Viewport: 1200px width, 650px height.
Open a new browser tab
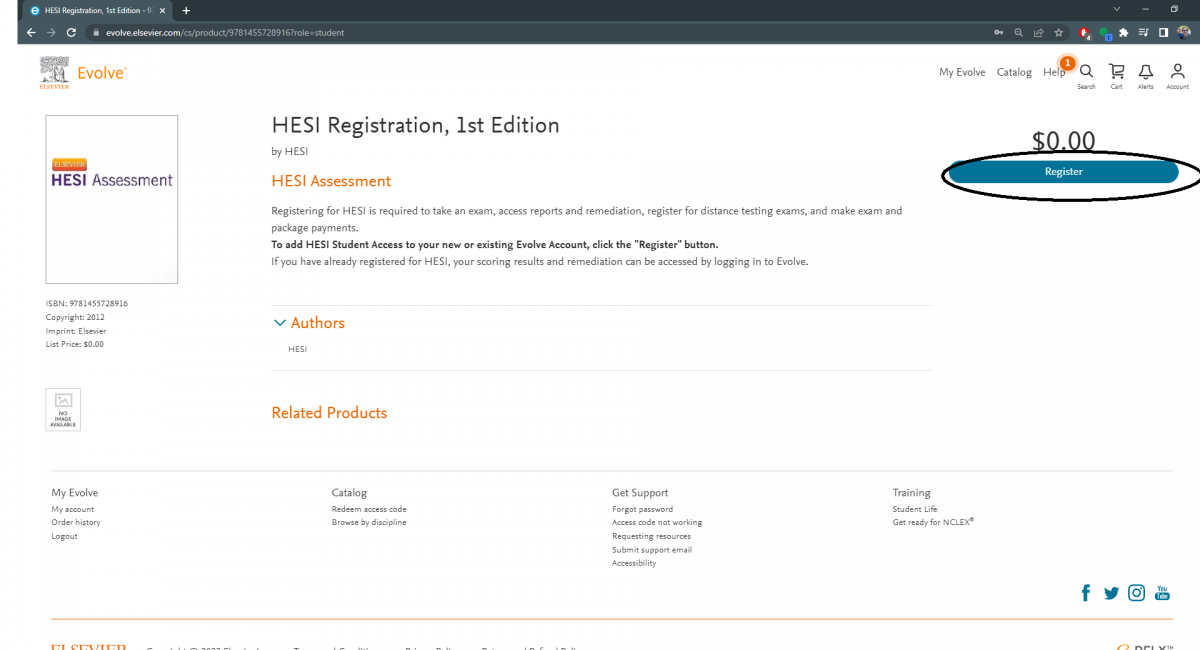coord(186,10)
